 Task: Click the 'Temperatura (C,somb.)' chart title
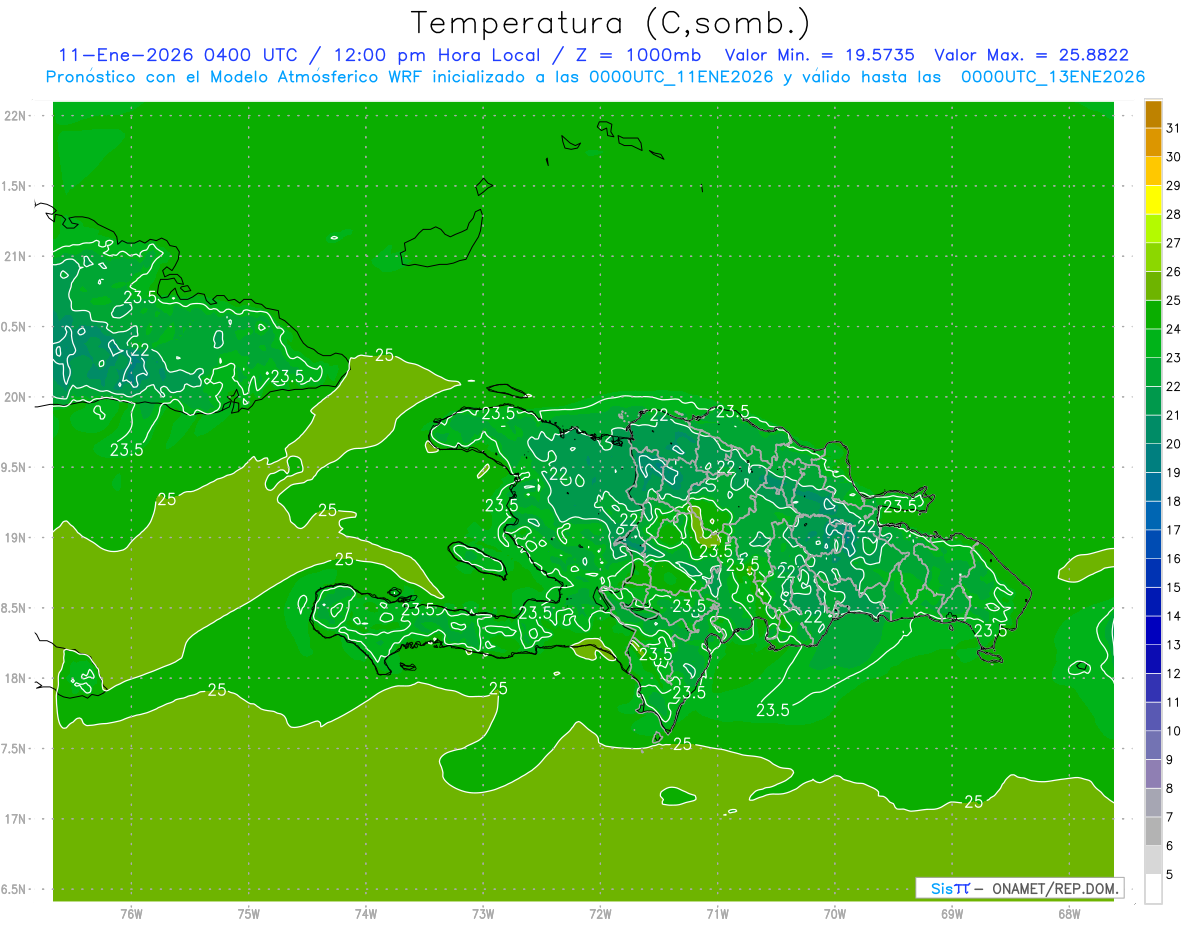pos(610,23)
